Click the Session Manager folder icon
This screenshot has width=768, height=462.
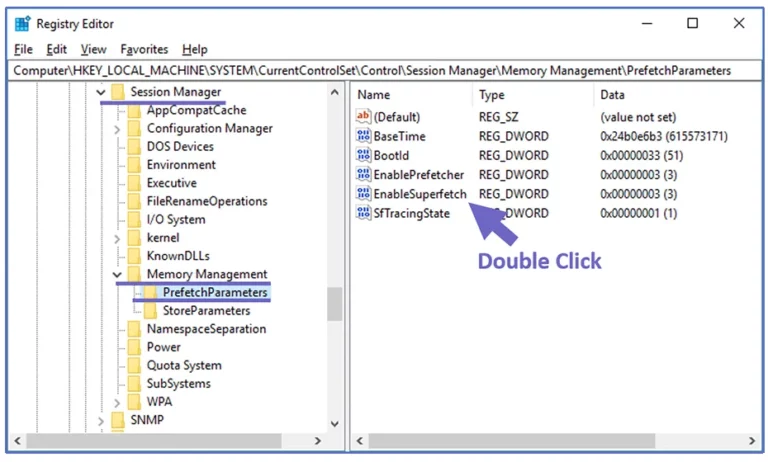[x=118, y=92]
